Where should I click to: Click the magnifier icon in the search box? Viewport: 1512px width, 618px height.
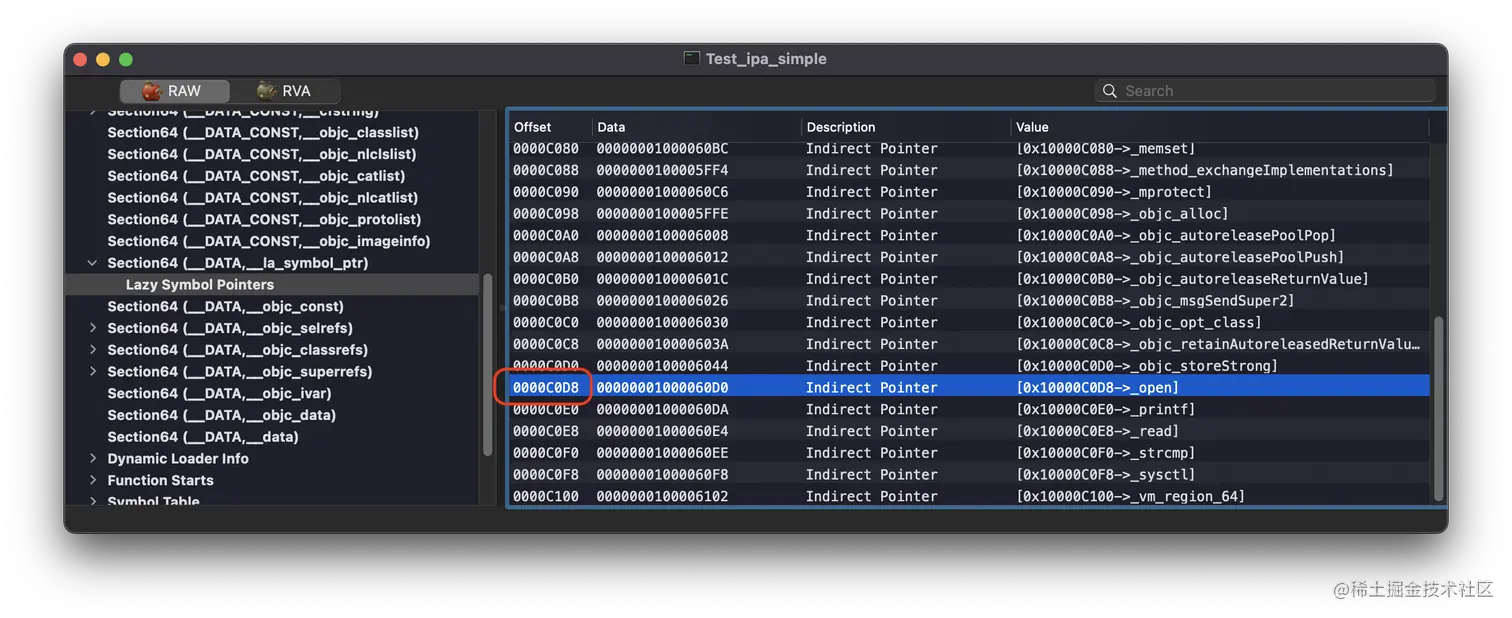click(x=1109, y=91)
